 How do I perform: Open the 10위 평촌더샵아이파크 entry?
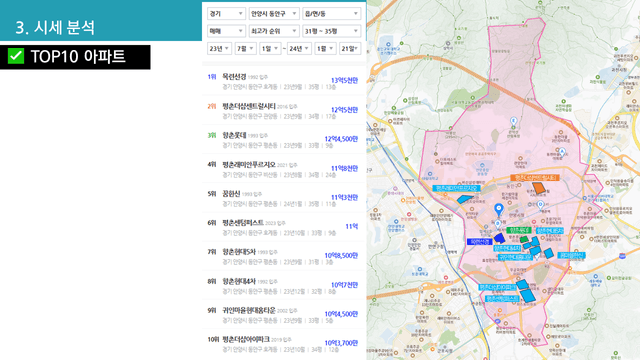pyautogui.click(x=284, y=344)
